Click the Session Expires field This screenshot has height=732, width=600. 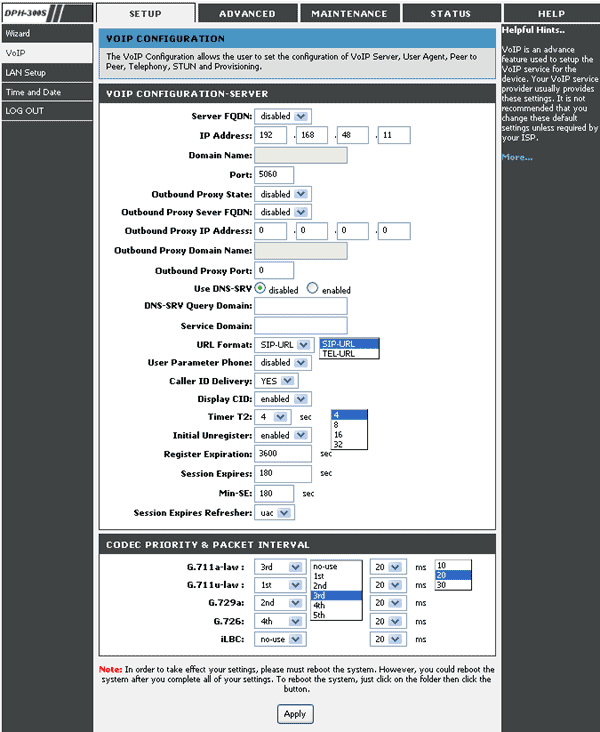(x=283, y=474)
